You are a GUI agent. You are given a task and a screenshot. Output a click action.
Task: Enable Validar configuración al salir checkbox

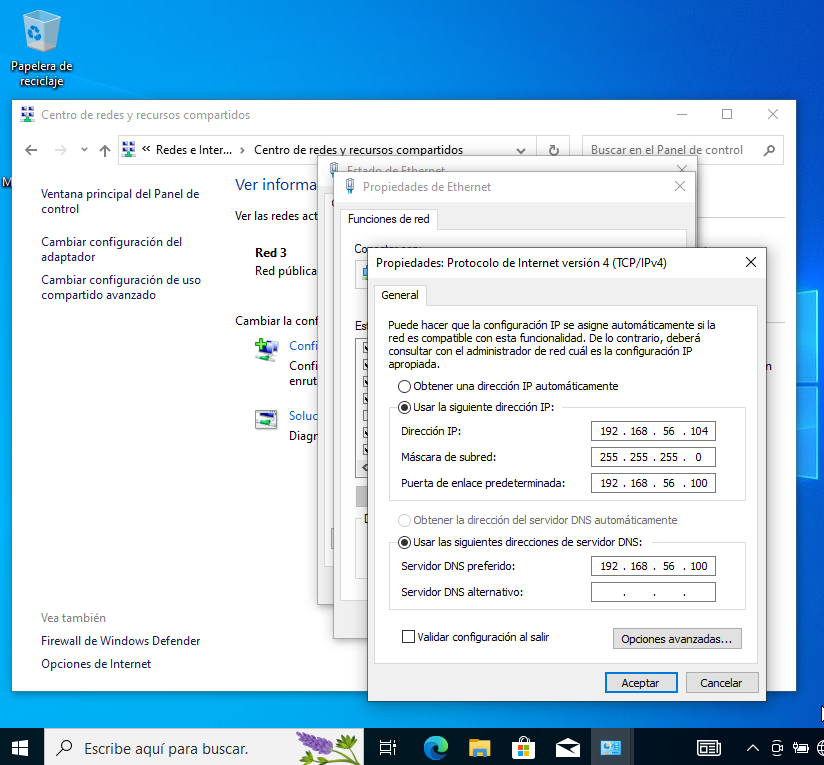408,637
